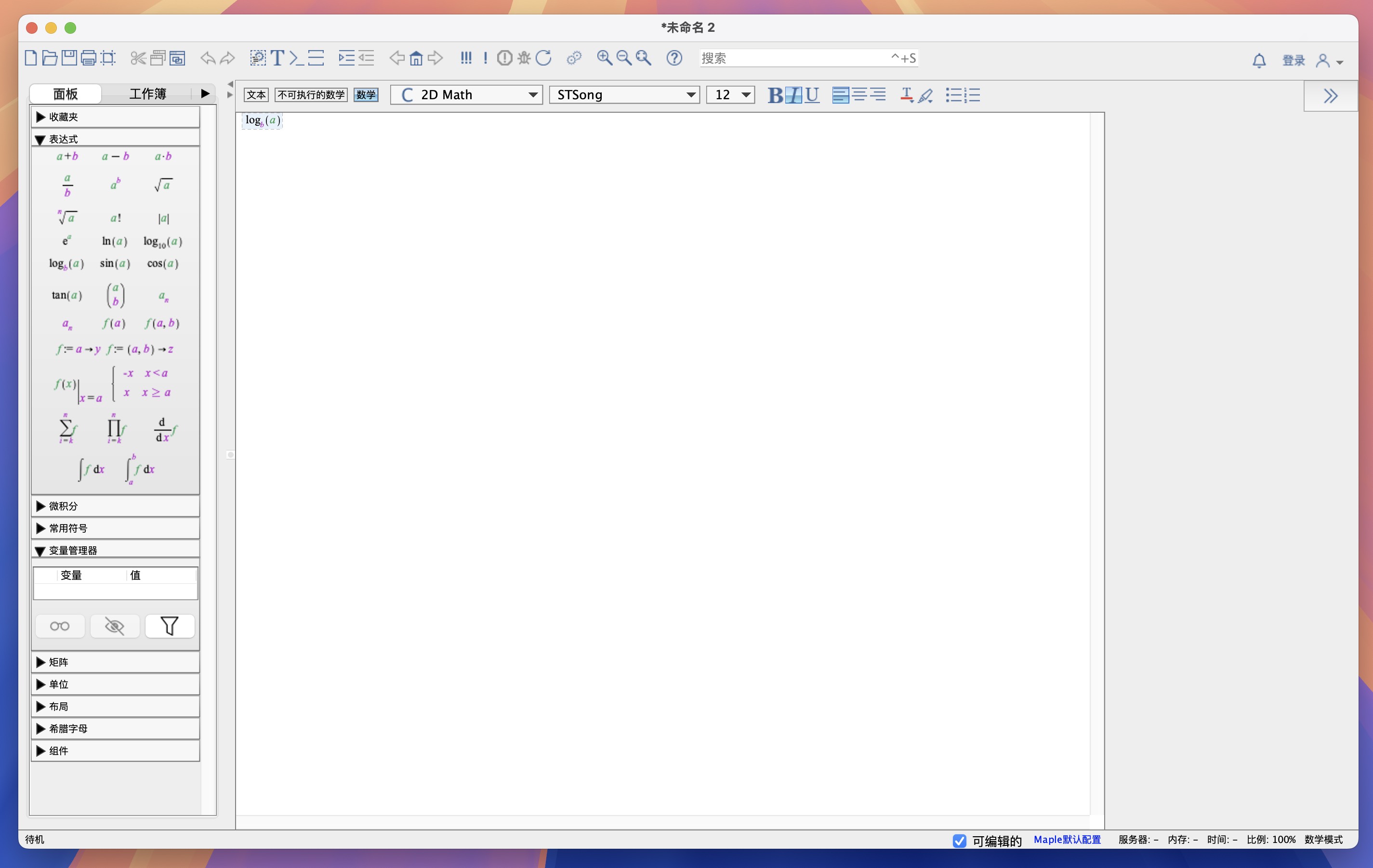1373x868 pixels.
Task: Collapse the 表达式 palette
Action: [115, 139]
